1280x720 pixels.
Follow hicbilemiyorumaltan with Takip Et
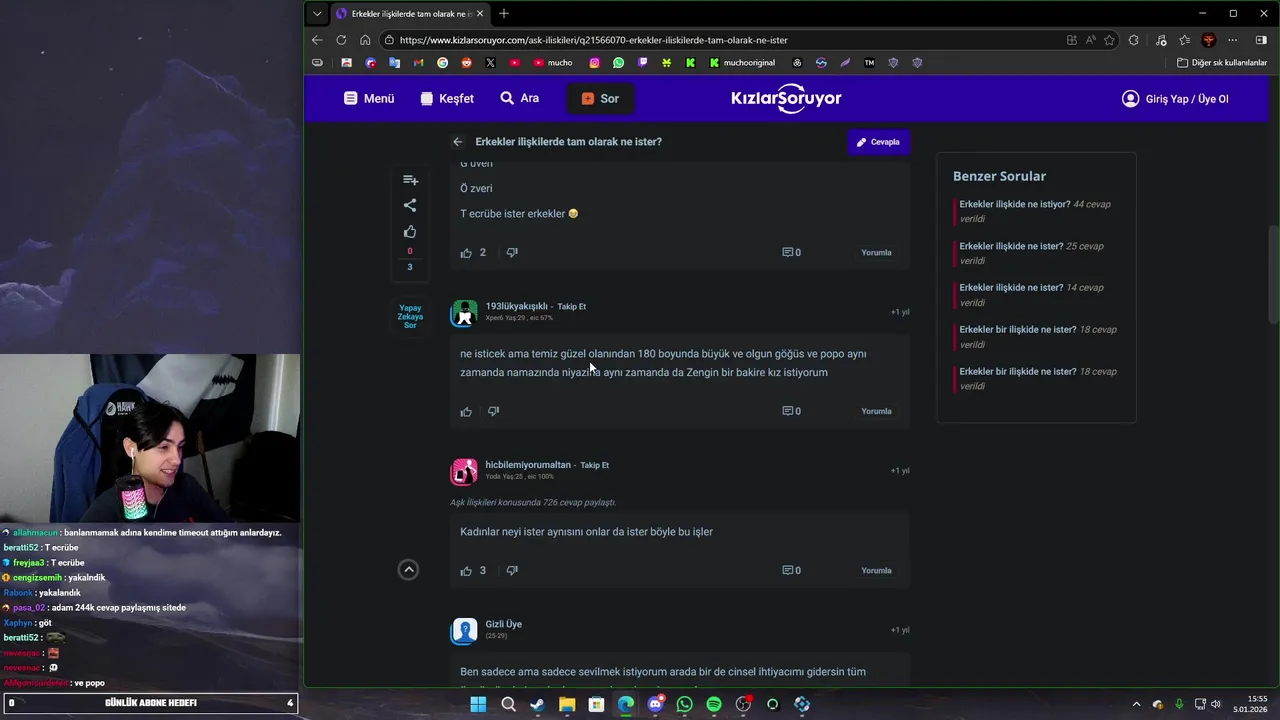(595, 465)
